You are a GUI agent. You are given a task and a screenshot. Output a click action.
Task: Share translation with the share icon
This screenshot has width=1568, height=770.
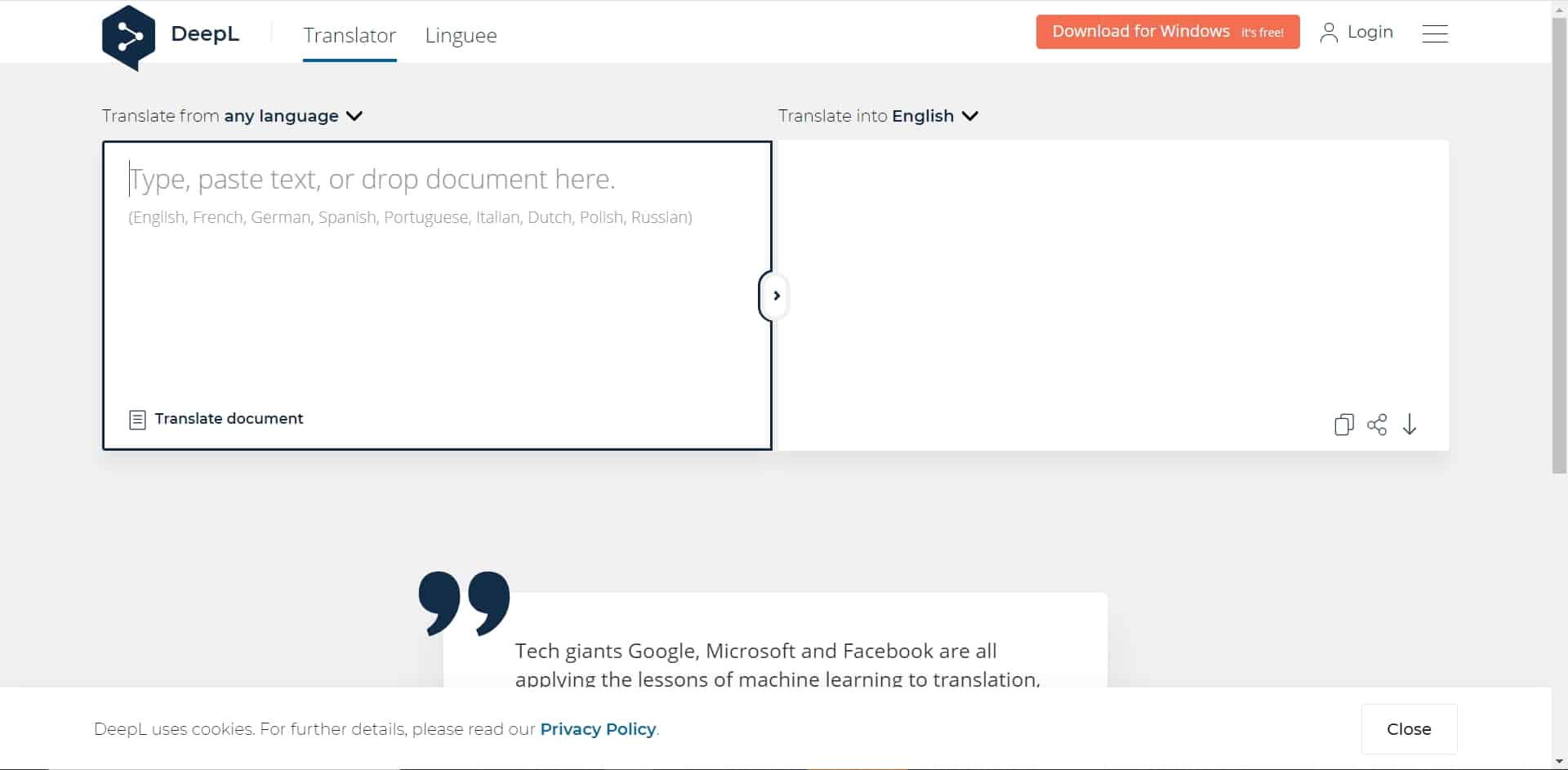[x=1377, y=425]
